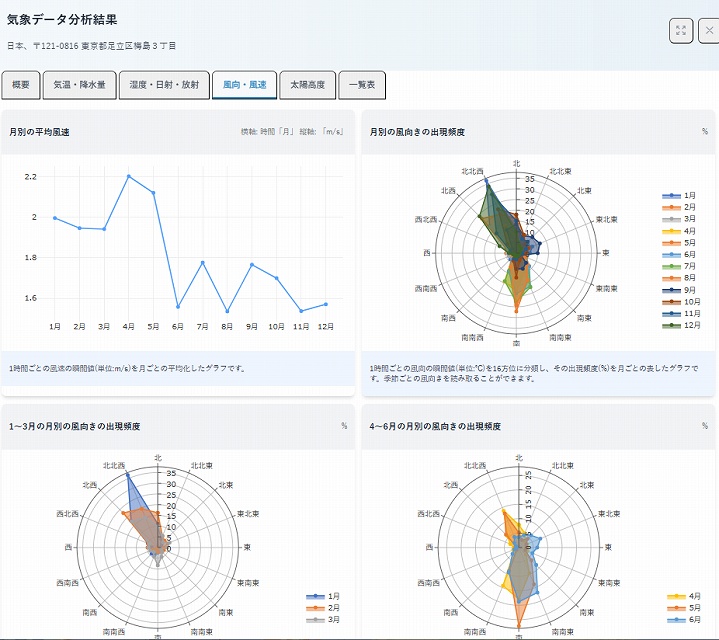Open the 概要 tab
Image resolution: width=719 pixels, height=640 pixels.
point(20,86)
